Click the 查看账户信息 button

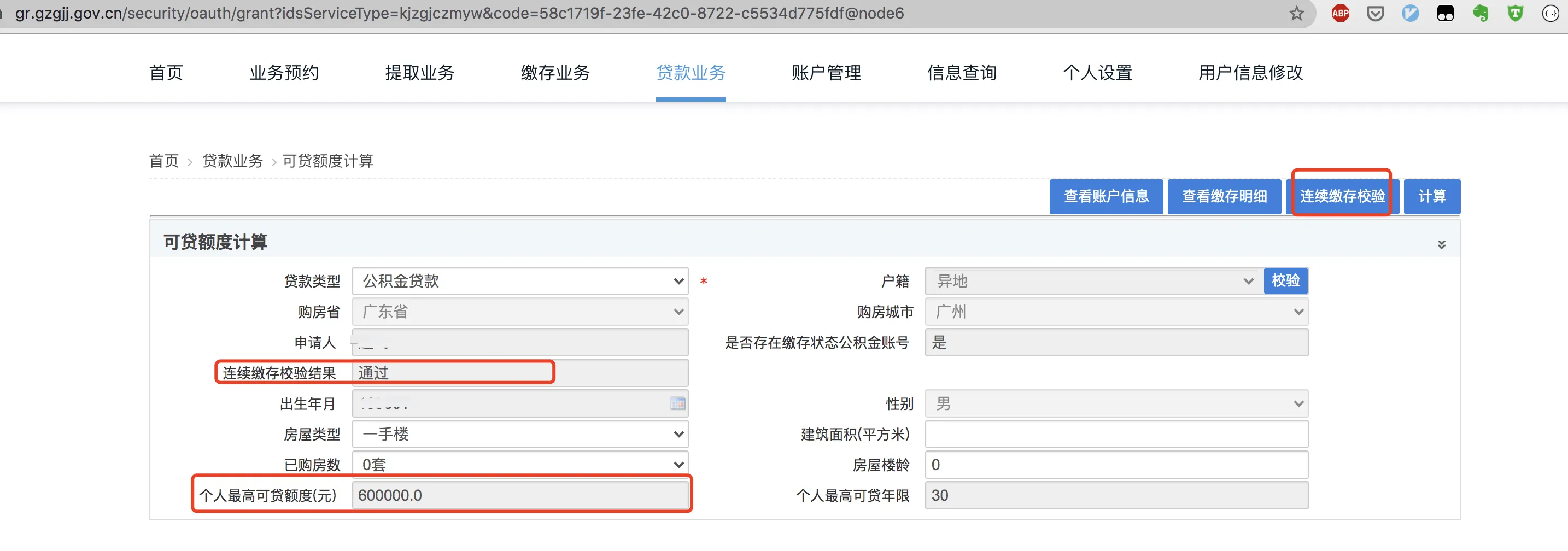tap(1106, 196)
